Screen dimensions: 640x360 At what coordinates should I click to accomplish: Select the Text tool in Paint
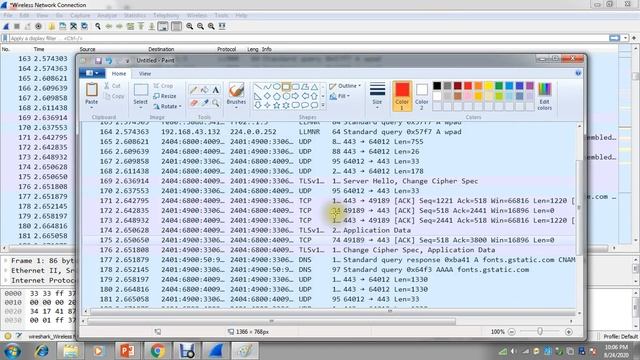tap(216, 90)
